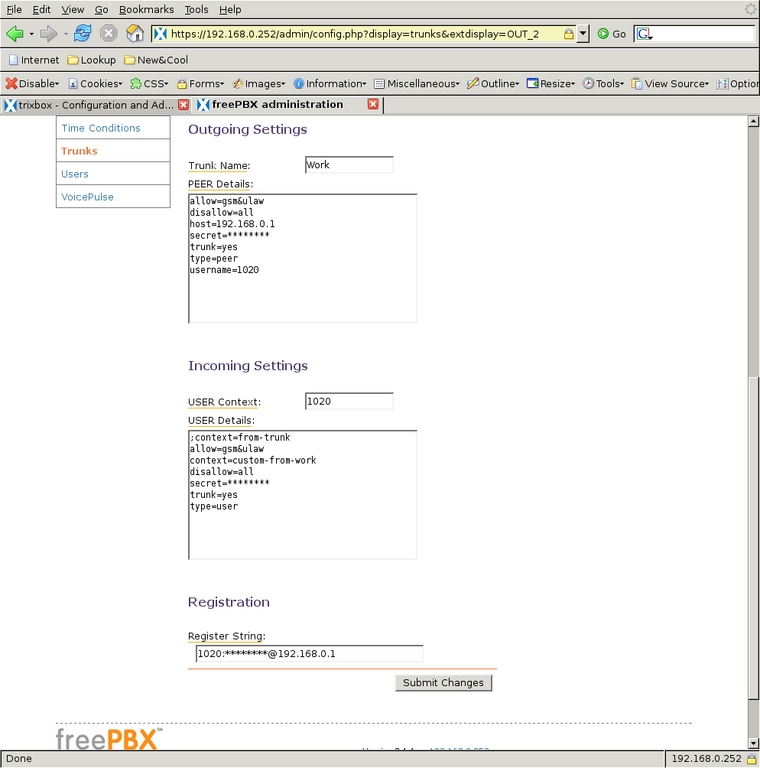The image size is (760, 768).
Task: Open the Bookmarks menu
Action: pyautogui.click(x=146, y=9)
